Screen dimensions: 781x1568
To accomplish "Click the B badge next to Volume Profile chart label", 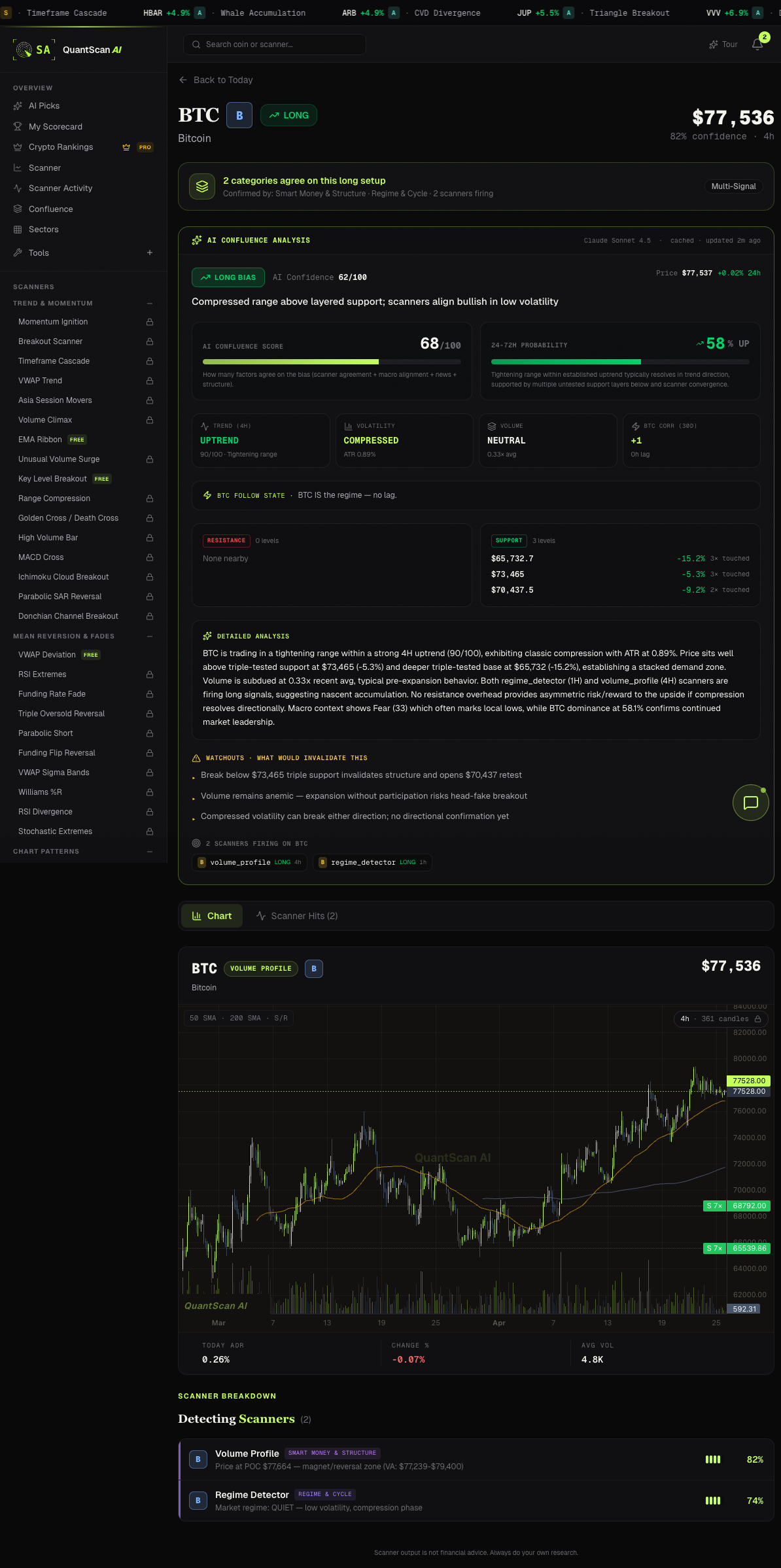I will (314, 969).
